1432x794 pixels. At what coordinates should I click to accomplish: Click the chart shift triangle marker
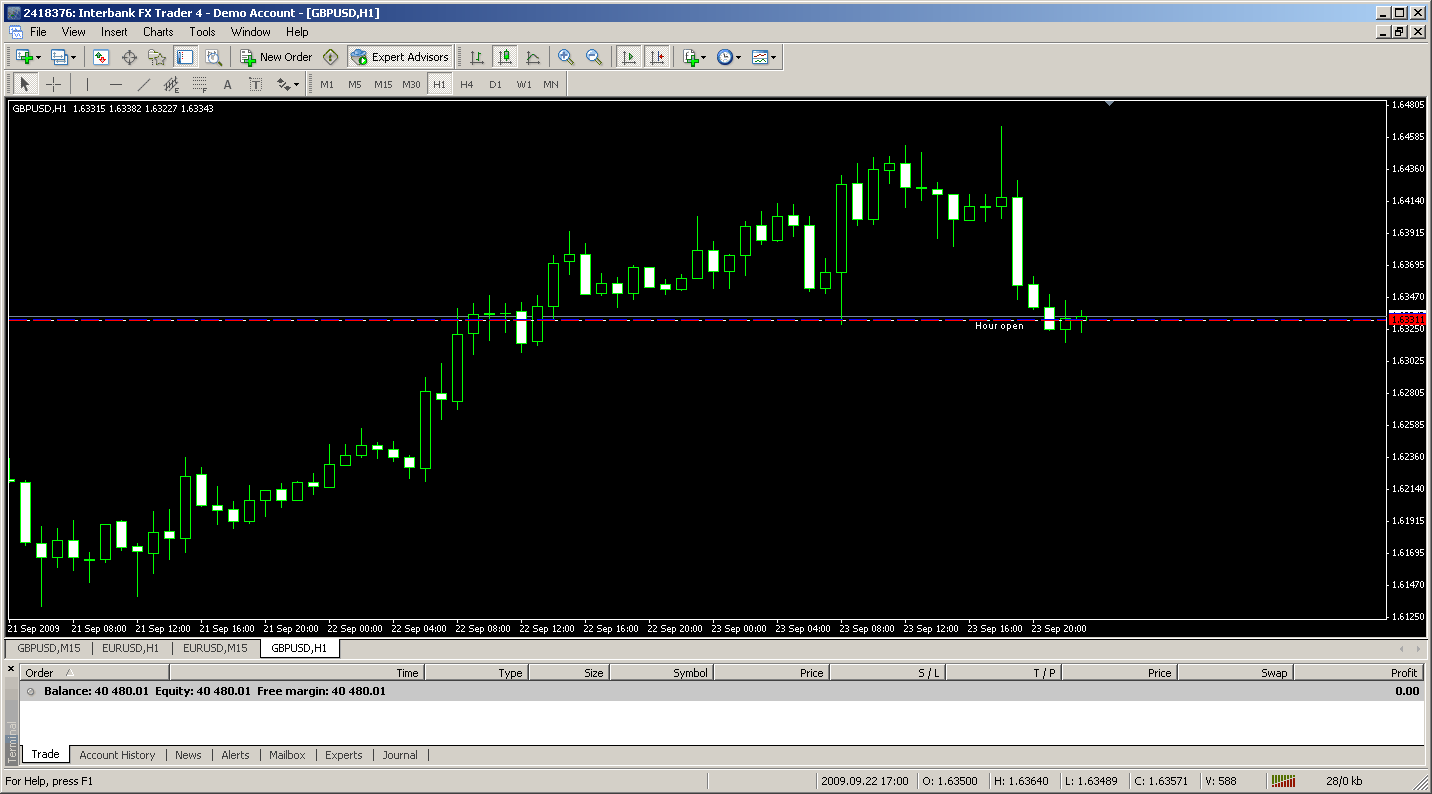click(1110, 103)
